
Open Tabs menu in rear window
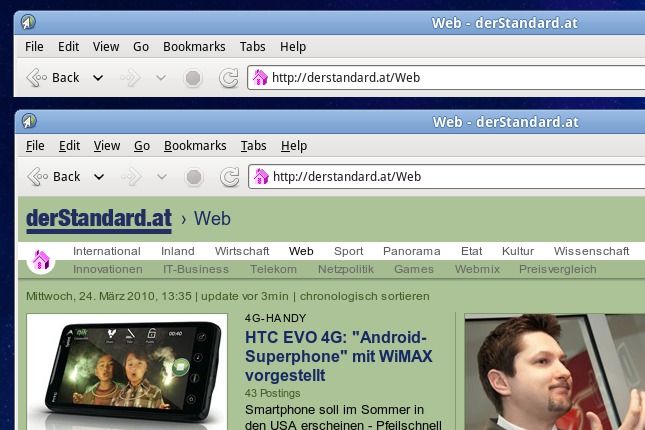tap(253, 46)
